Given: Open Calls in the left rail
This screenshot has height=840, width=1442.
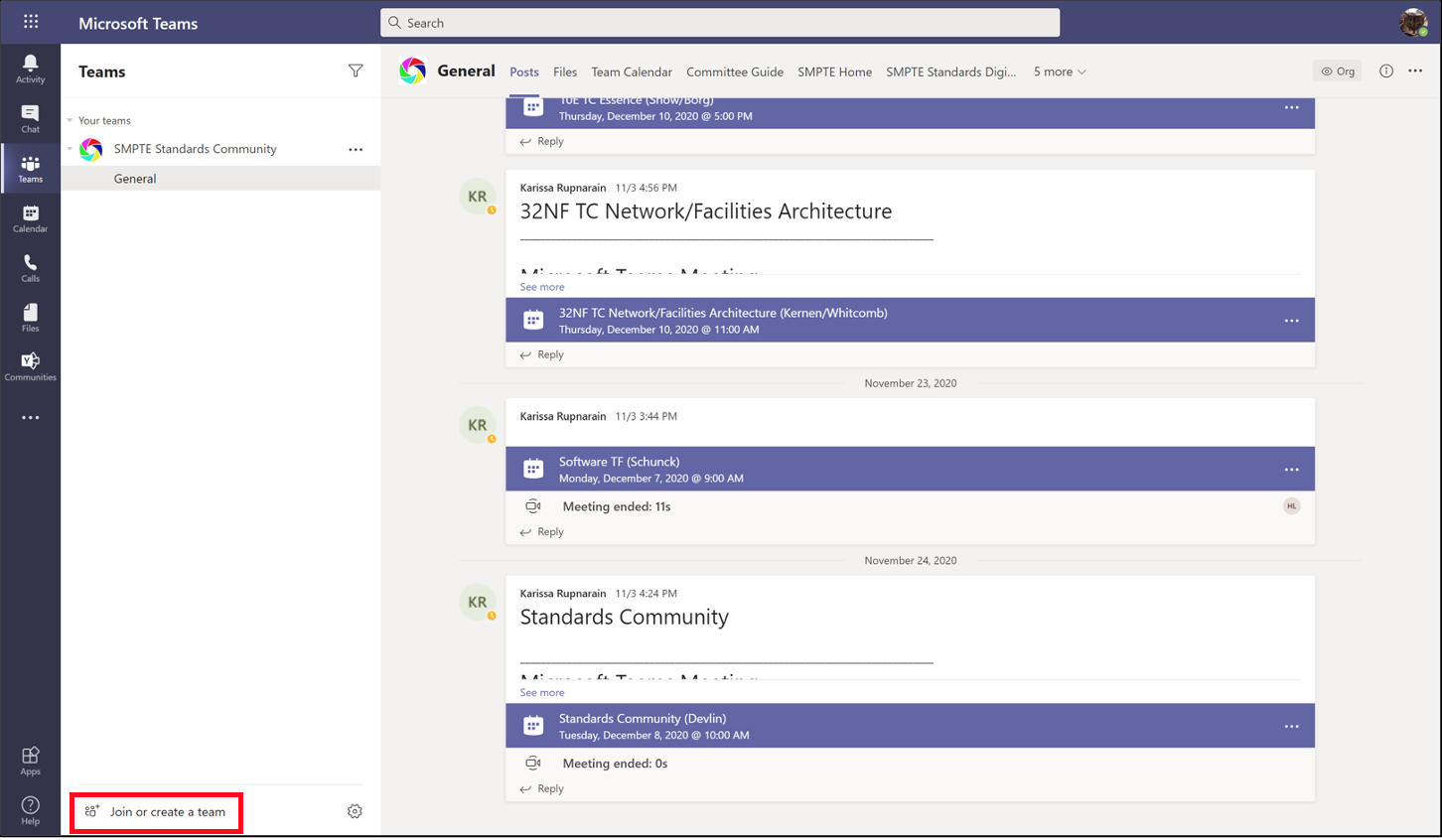Looking at the screenshot, I should pyautogui.click(x=30, y=268).
